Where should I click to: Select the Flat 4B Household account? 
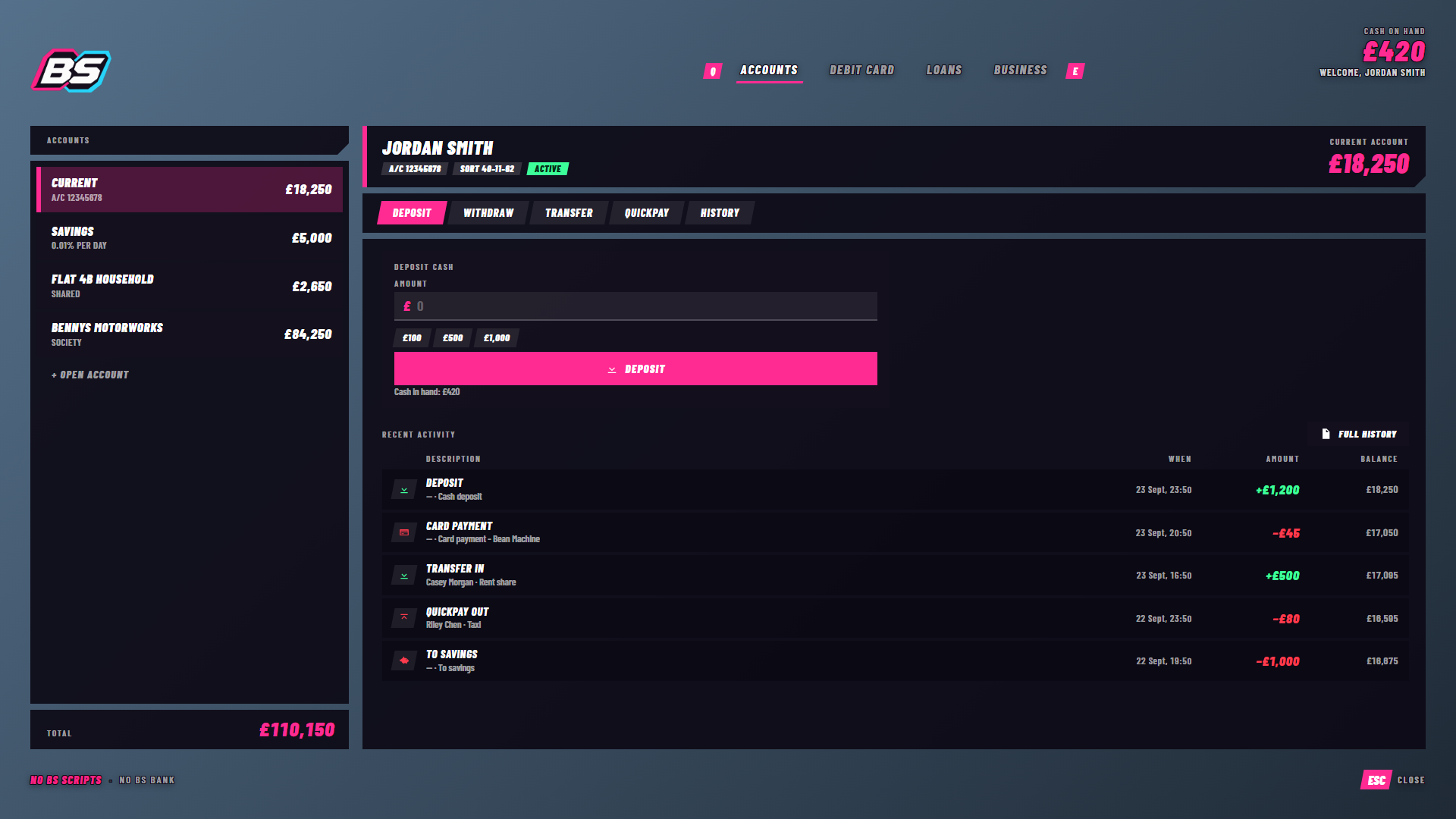click(190, 286)
